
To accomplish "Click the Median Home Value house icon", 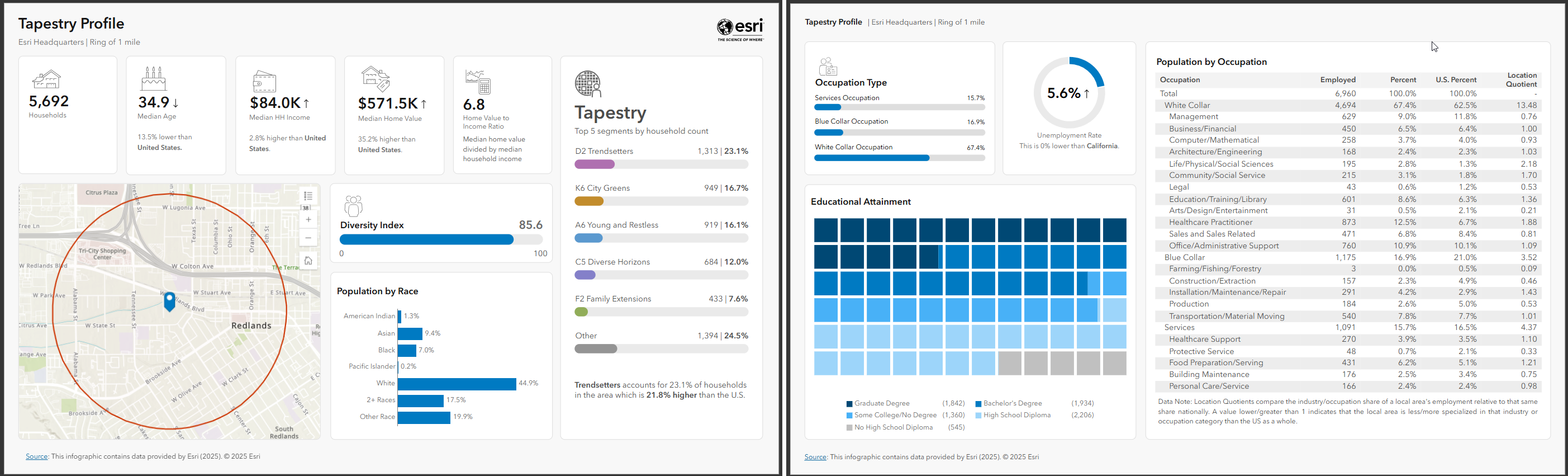I will [375, 79].
